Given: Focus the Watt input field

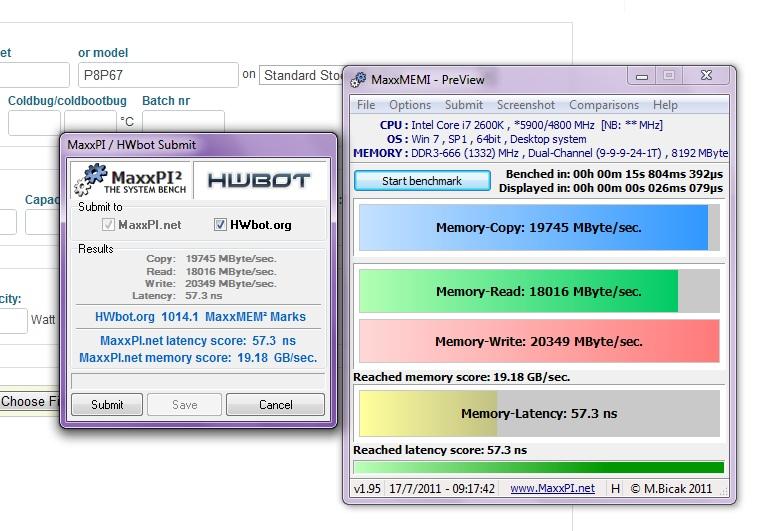Looking at the screenshot, I should pyautogui.click(x=13, y=320).
